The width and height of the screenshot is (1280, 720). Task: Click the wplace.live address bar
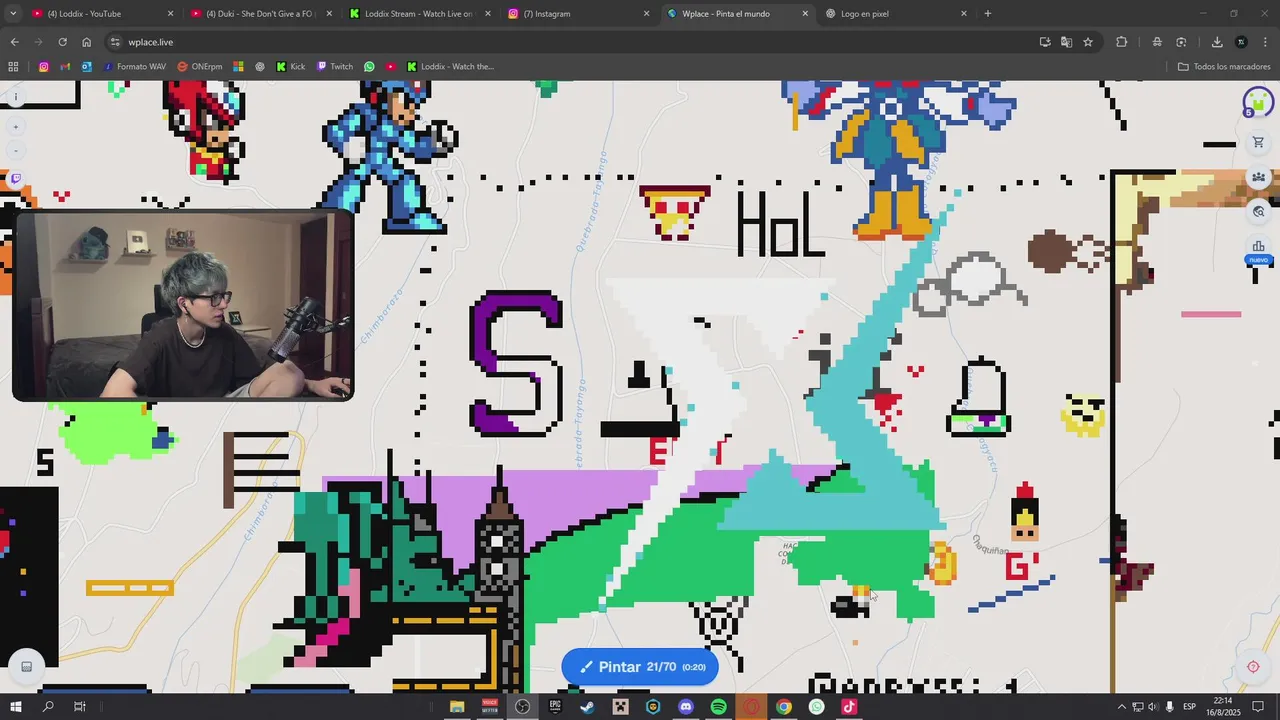570,42
